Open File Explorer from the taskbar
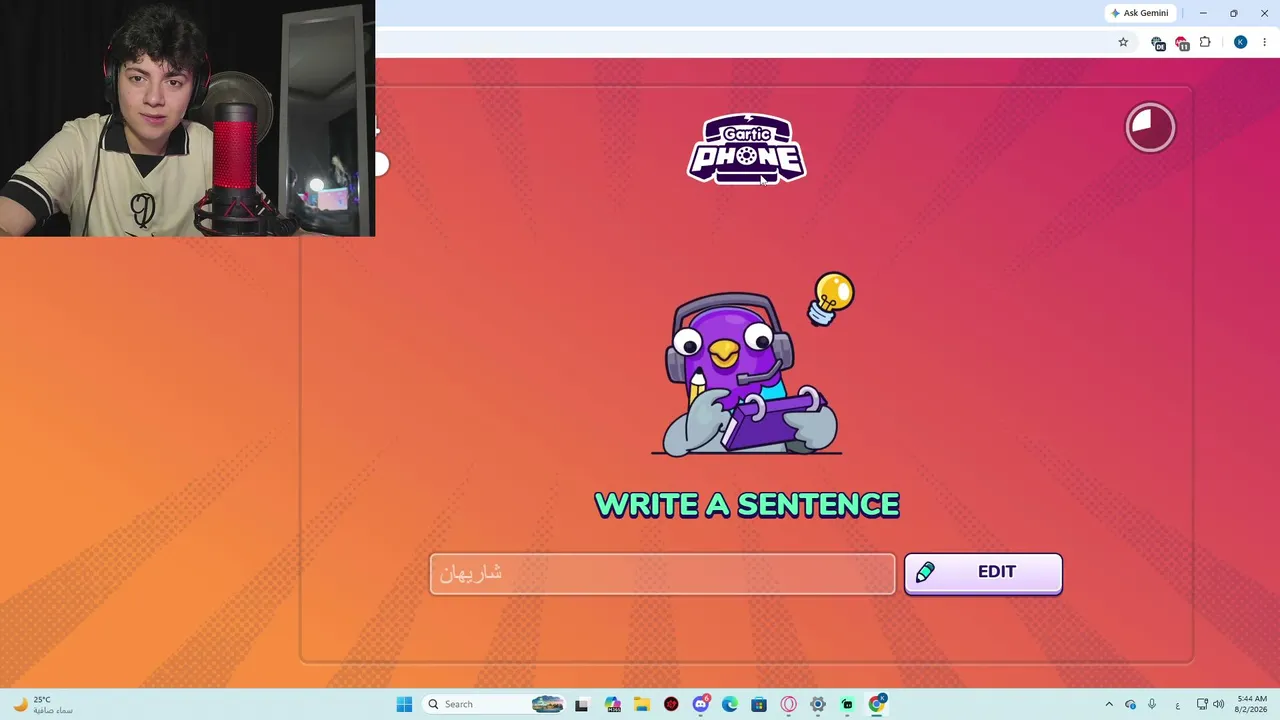1280x720 pixels. point(641,704)
